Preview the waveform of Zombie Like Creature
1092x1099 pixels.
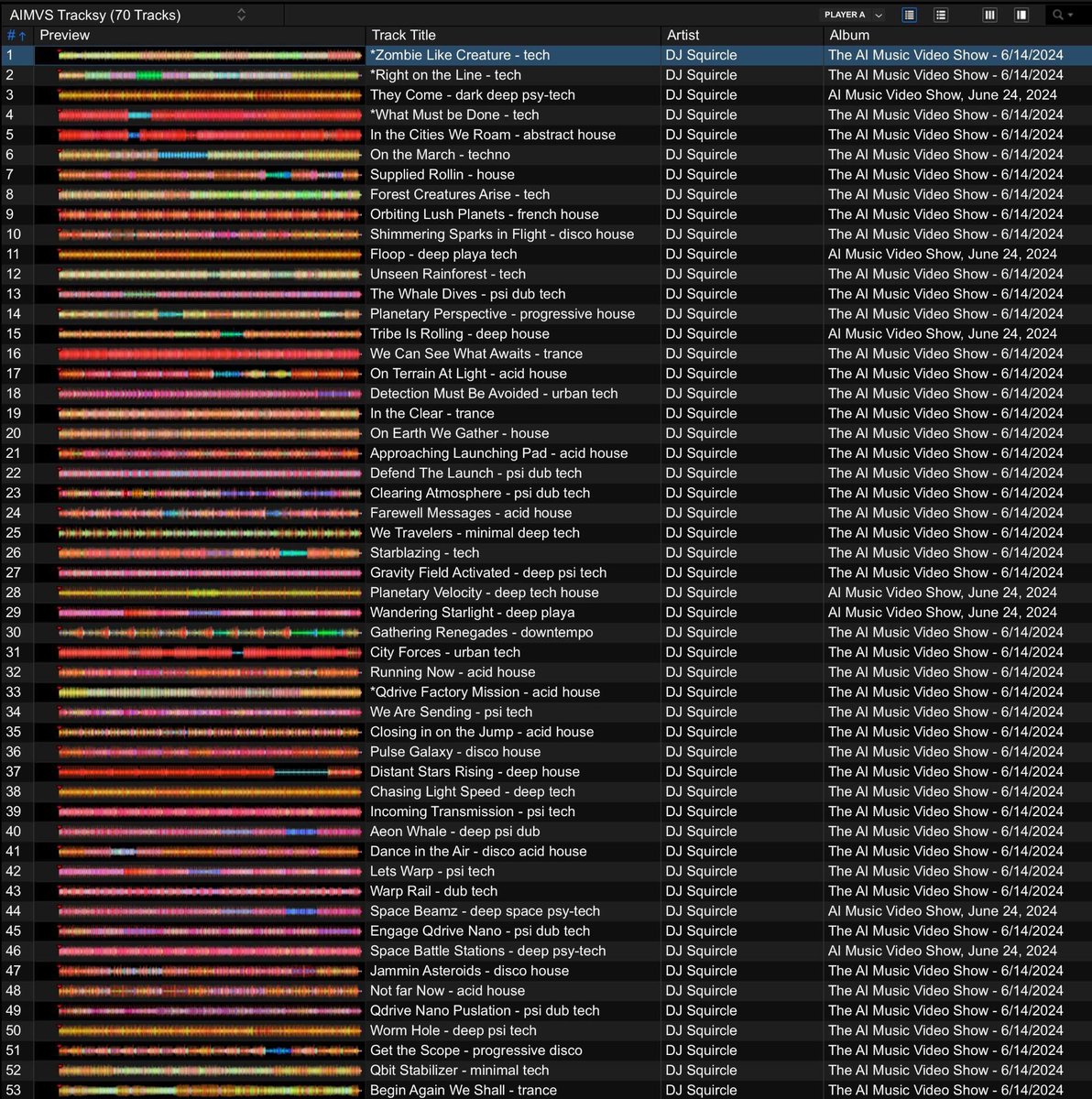209,55
